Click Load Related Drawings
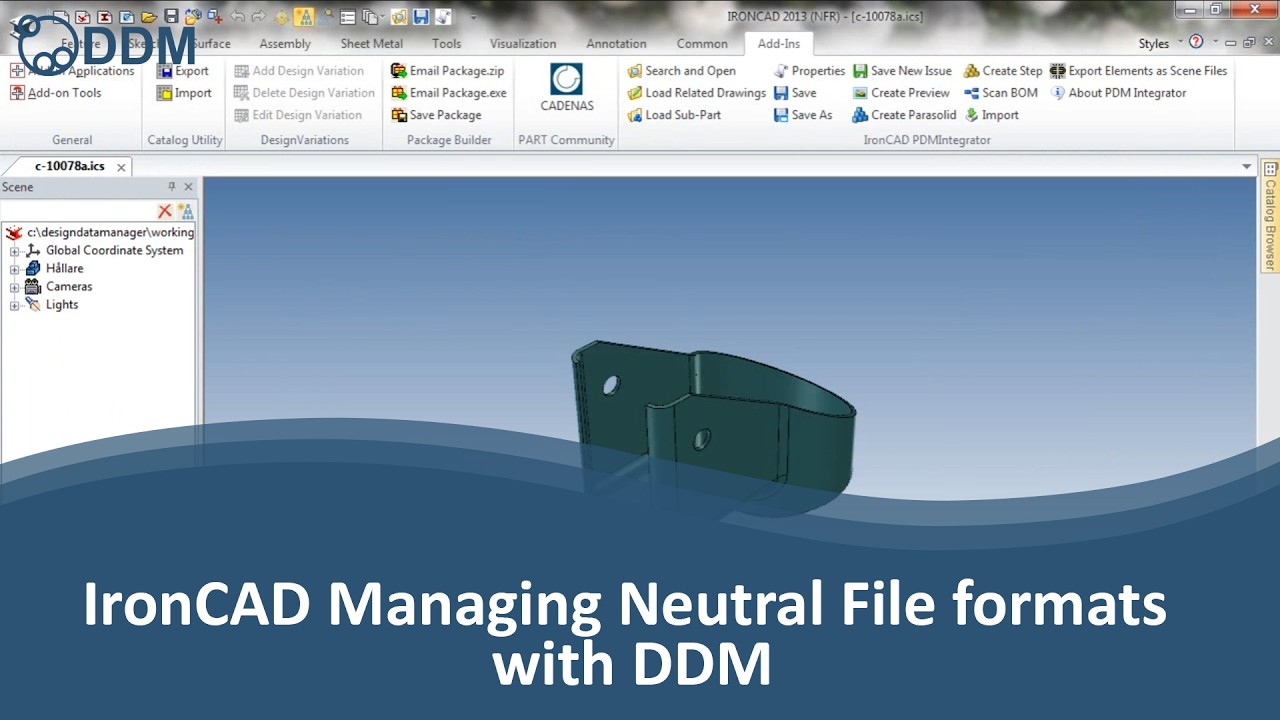 [696, 93]
